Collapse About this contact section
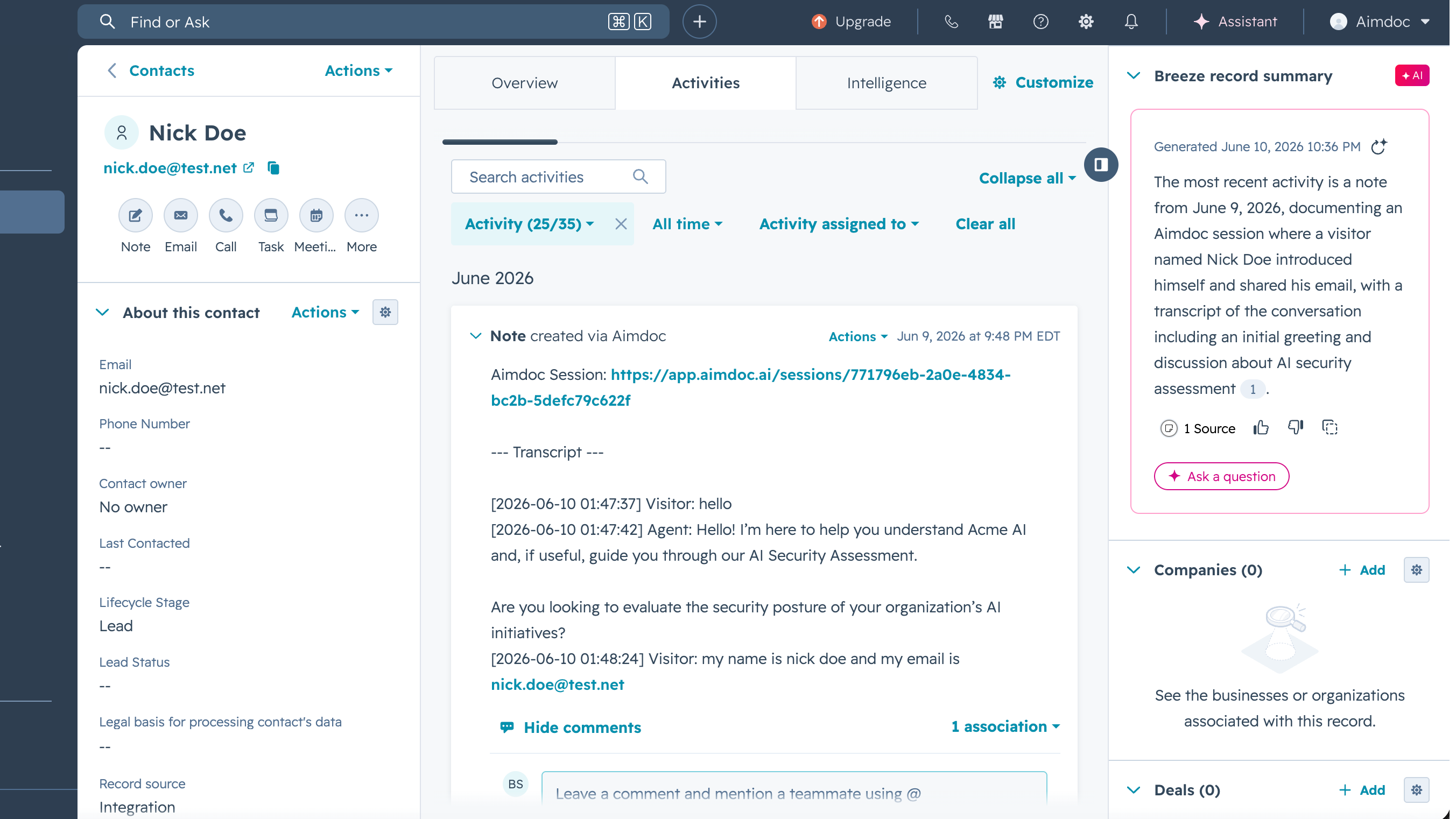 (x=102, y=313)
